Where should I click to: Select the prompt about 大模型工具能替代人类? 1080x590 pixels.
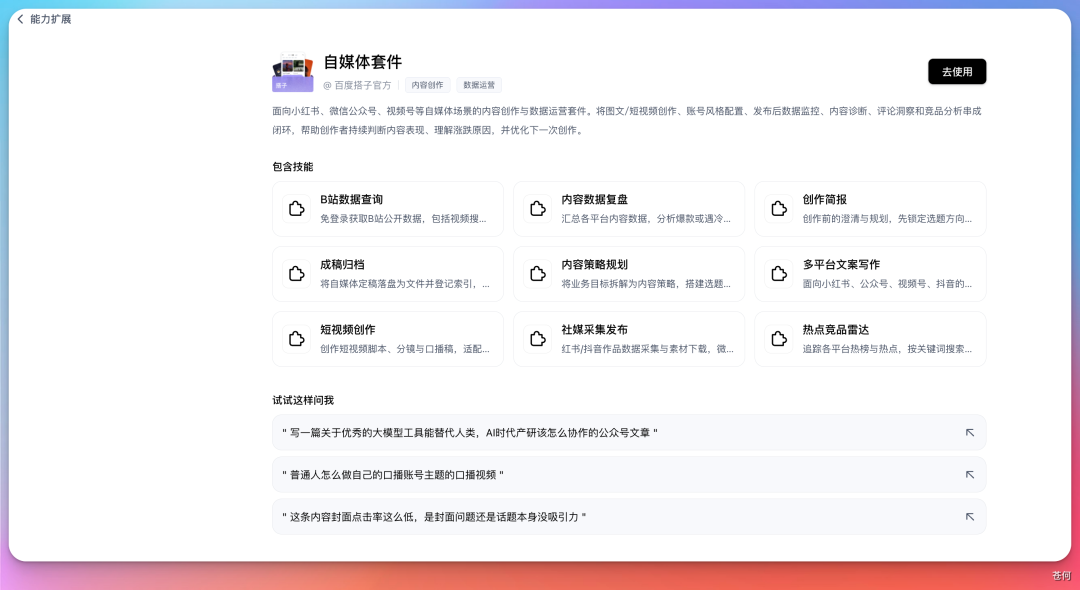[x=629, y=432]
